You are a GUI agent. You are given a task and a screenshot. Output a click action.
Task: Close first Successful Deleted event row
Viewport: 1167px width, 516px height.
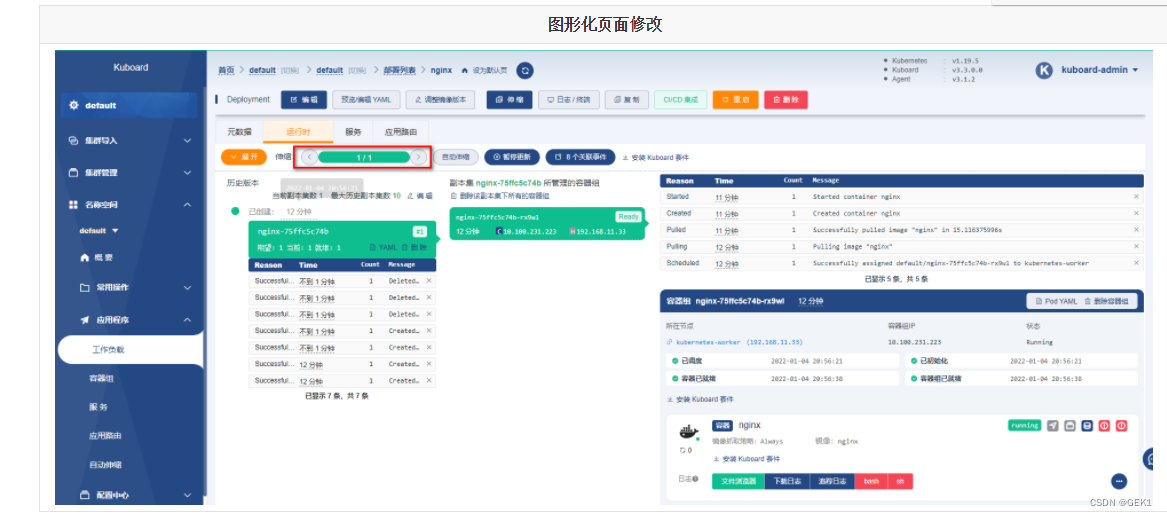(x=429, y=281)
